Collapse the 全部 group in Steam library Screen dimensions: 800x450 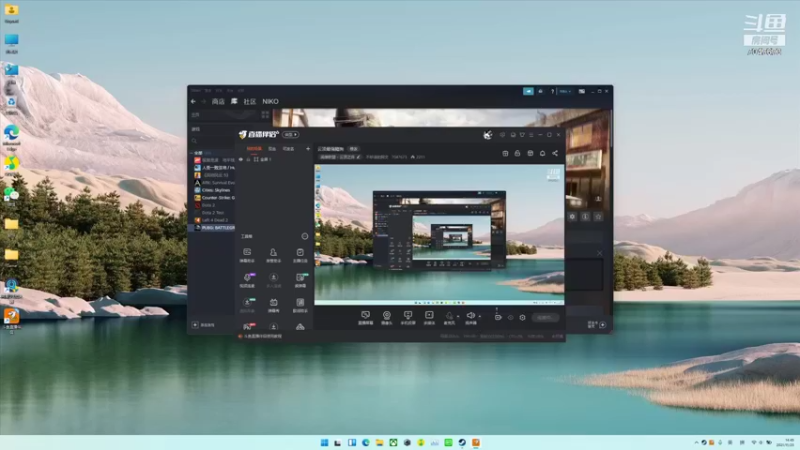point(192,153)
